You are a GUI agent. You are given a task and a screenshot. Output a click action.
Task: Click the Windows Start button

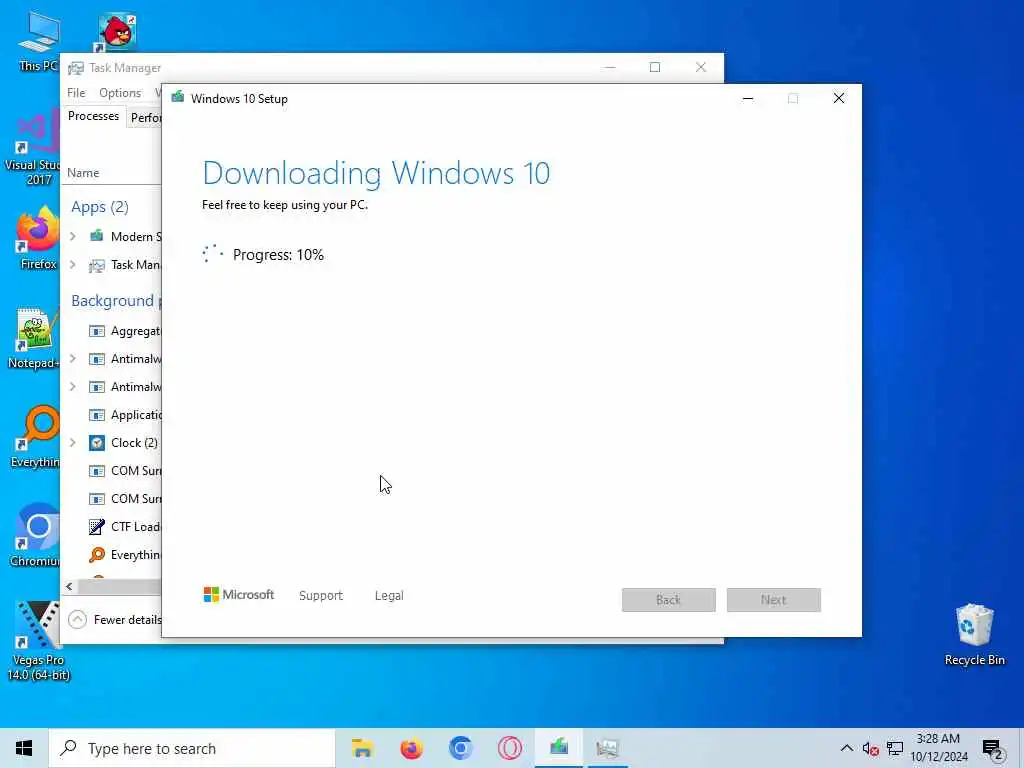click(x=24, y=748)
